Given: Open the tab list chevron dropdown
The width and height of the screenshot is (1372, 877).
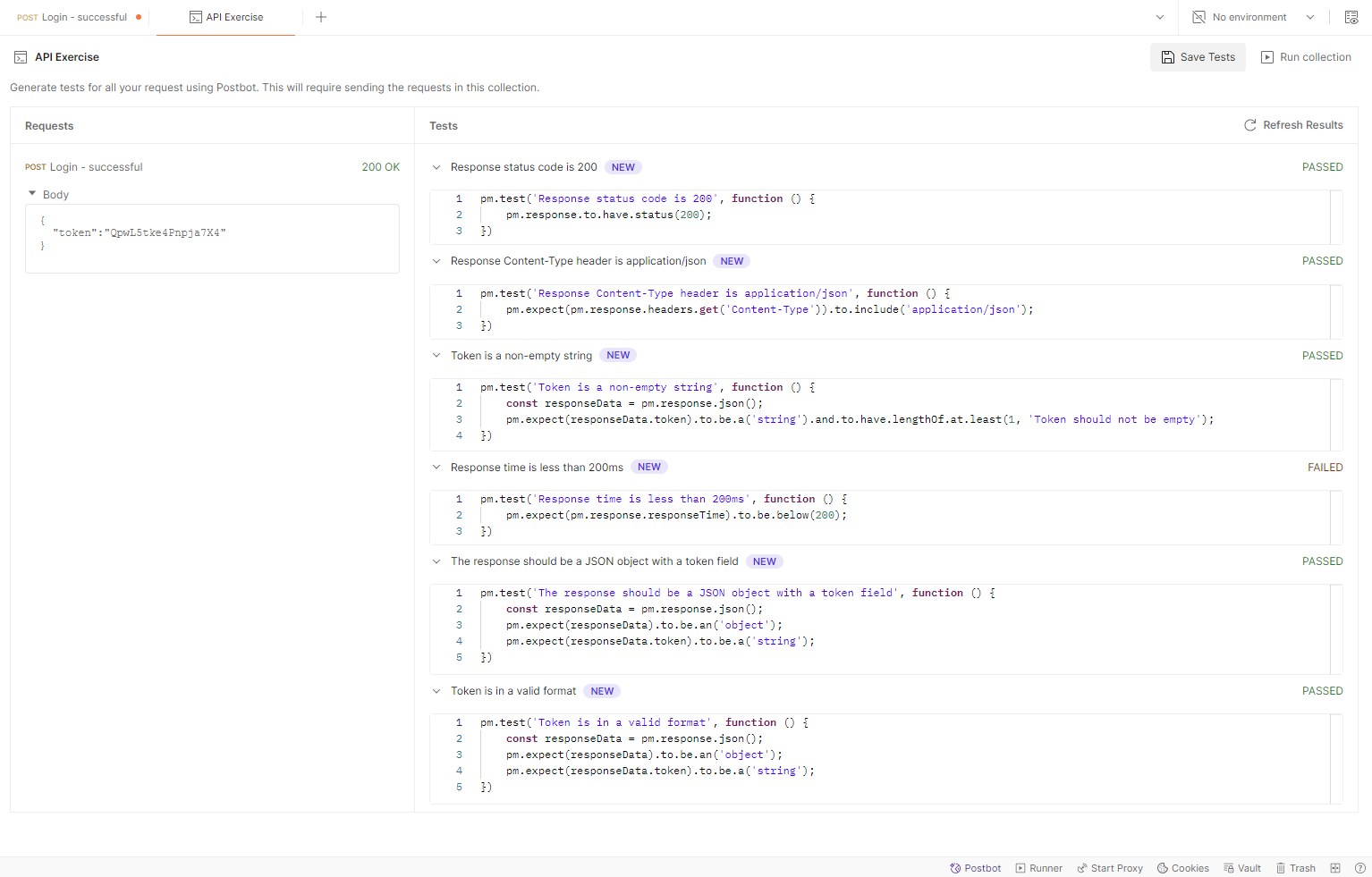Looking at the screenshot, I should pos(1160,17).
